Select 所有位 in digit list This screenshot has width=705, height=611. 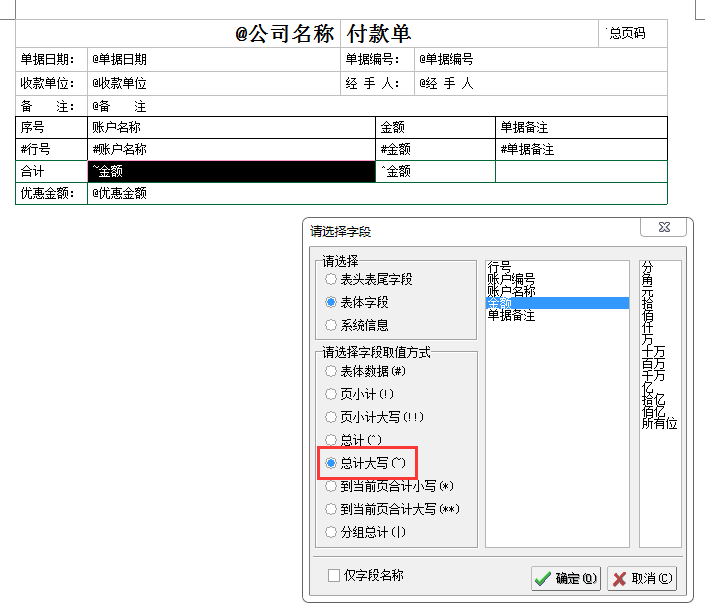pos(660,423)
